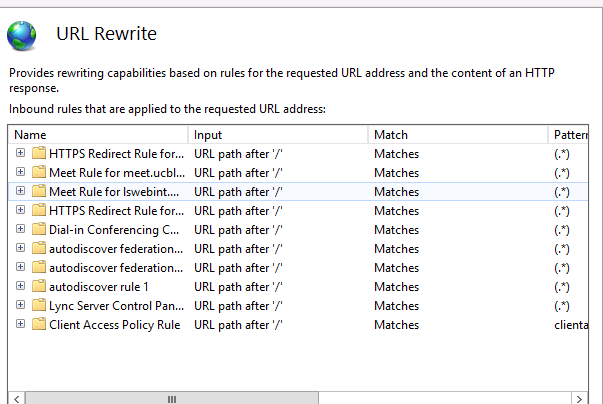Screen dimensions: 603x404
Task: Expand the Dial-in Conferencing rule node
Action: click(20, 230)
